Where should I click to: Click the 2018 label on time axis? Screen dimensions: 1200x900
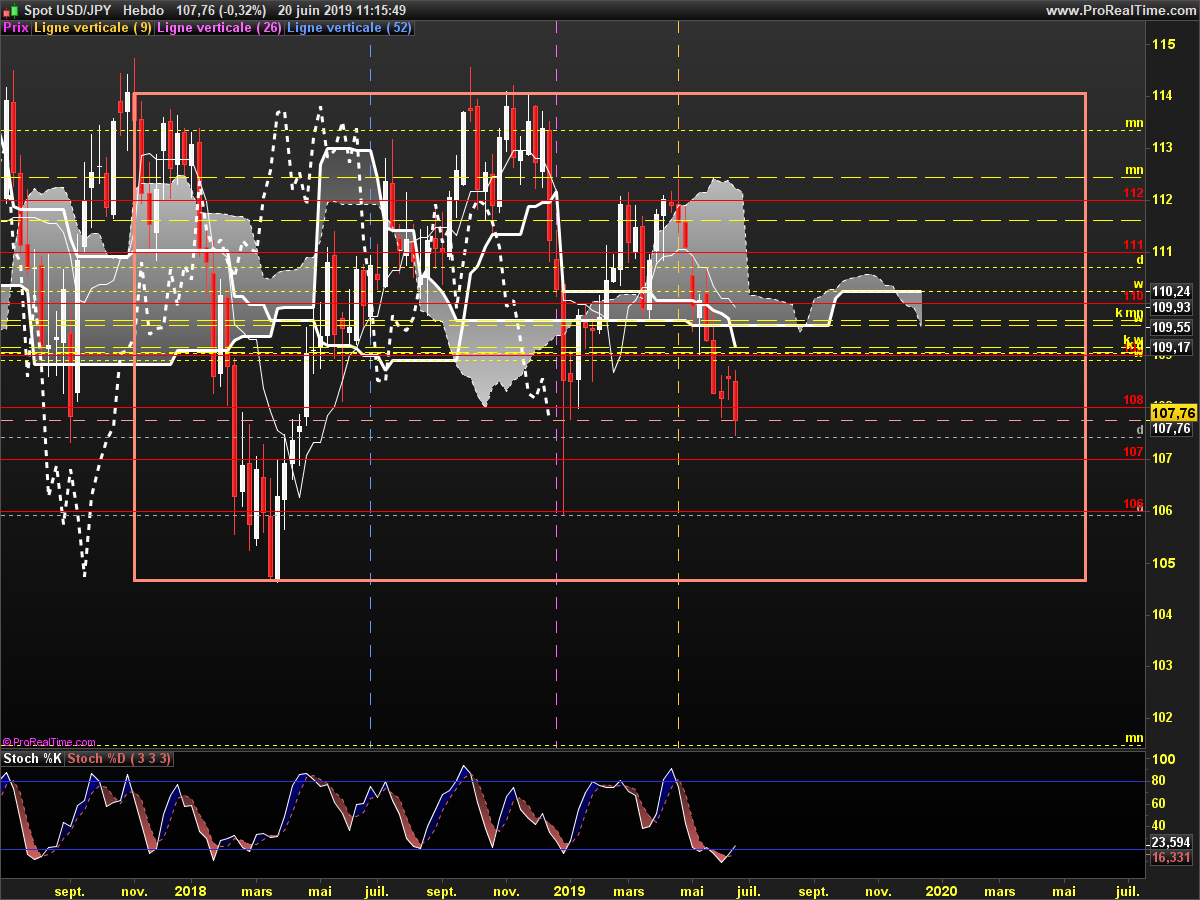point(190,890)
